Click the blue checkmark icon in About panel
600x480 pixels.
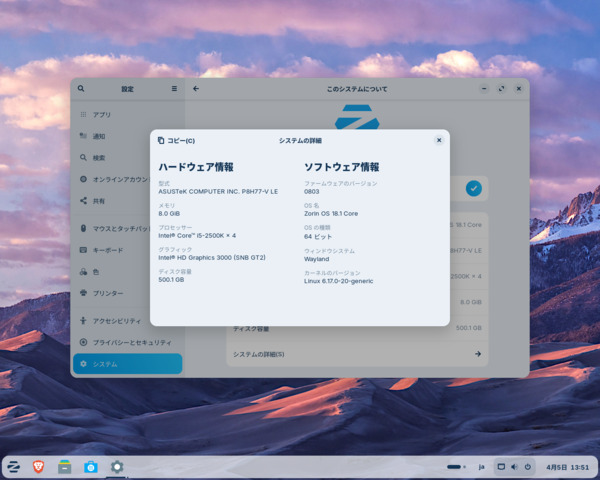(x=474, y=188)
